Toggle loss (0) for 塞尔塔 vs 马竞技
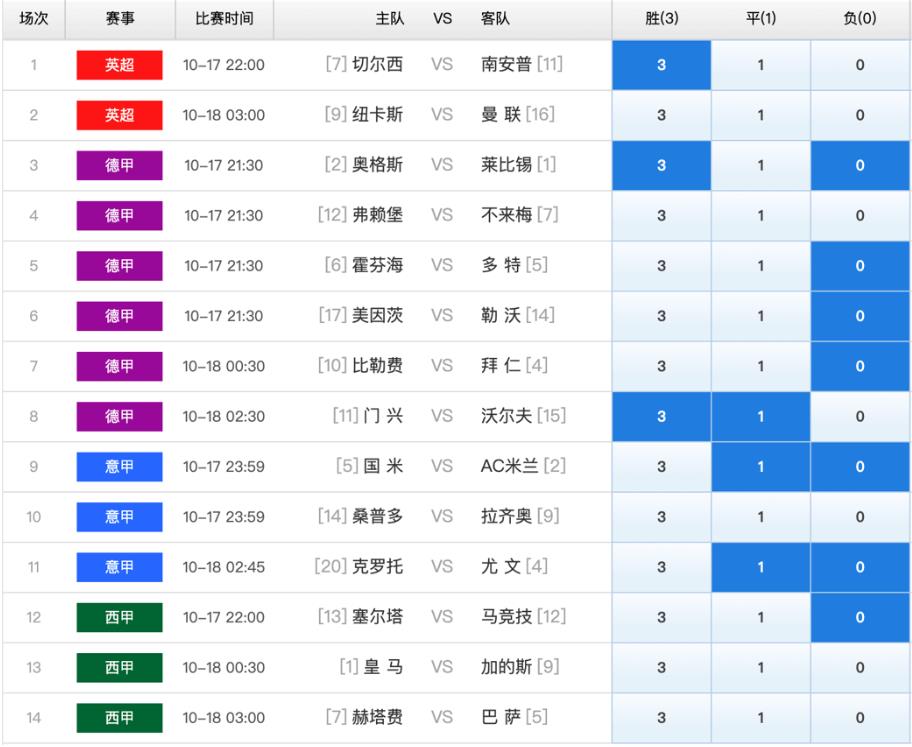The width and height of the screenshot is (912, 747). pyautogui.click(x=860, y=617)
